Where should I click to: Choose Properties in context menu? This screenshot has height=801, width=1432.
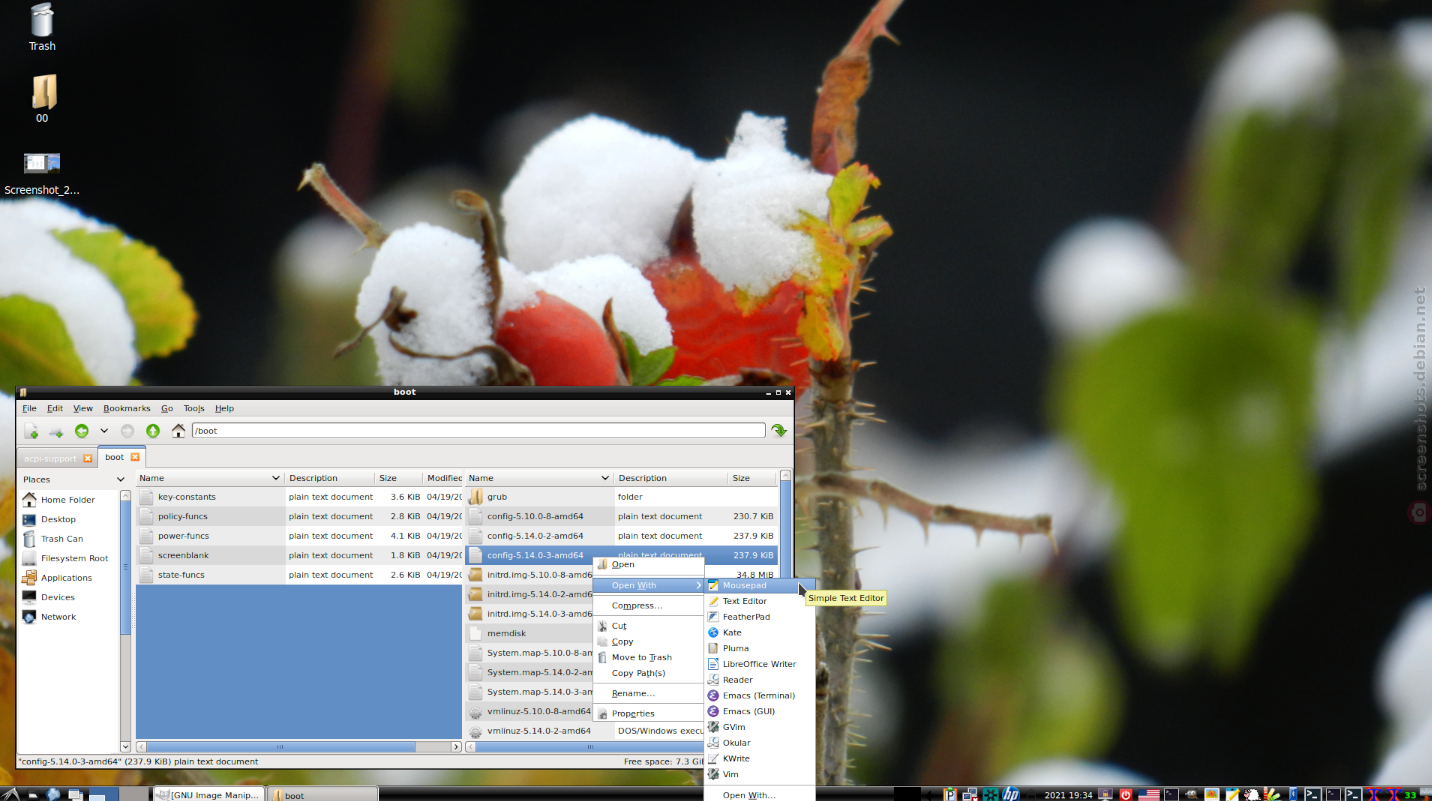click(648, 714)
